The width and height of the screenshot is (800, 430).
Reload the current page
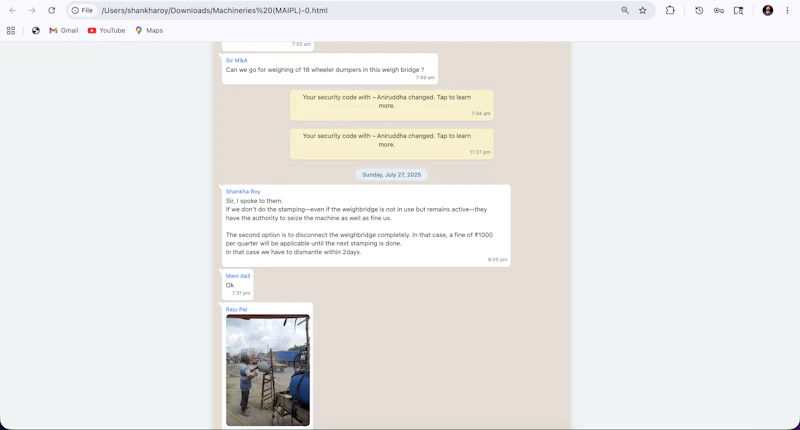[x=52, y=10]
